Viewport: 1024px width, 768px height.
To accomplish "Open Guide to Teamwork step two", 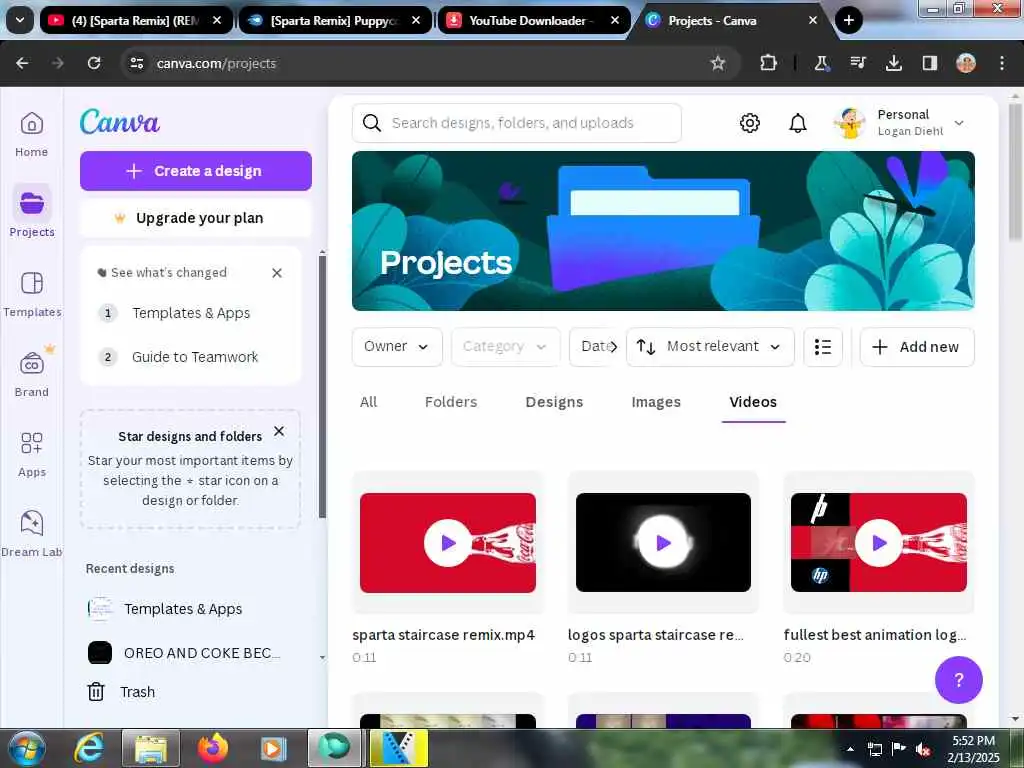I will (194, 357).
